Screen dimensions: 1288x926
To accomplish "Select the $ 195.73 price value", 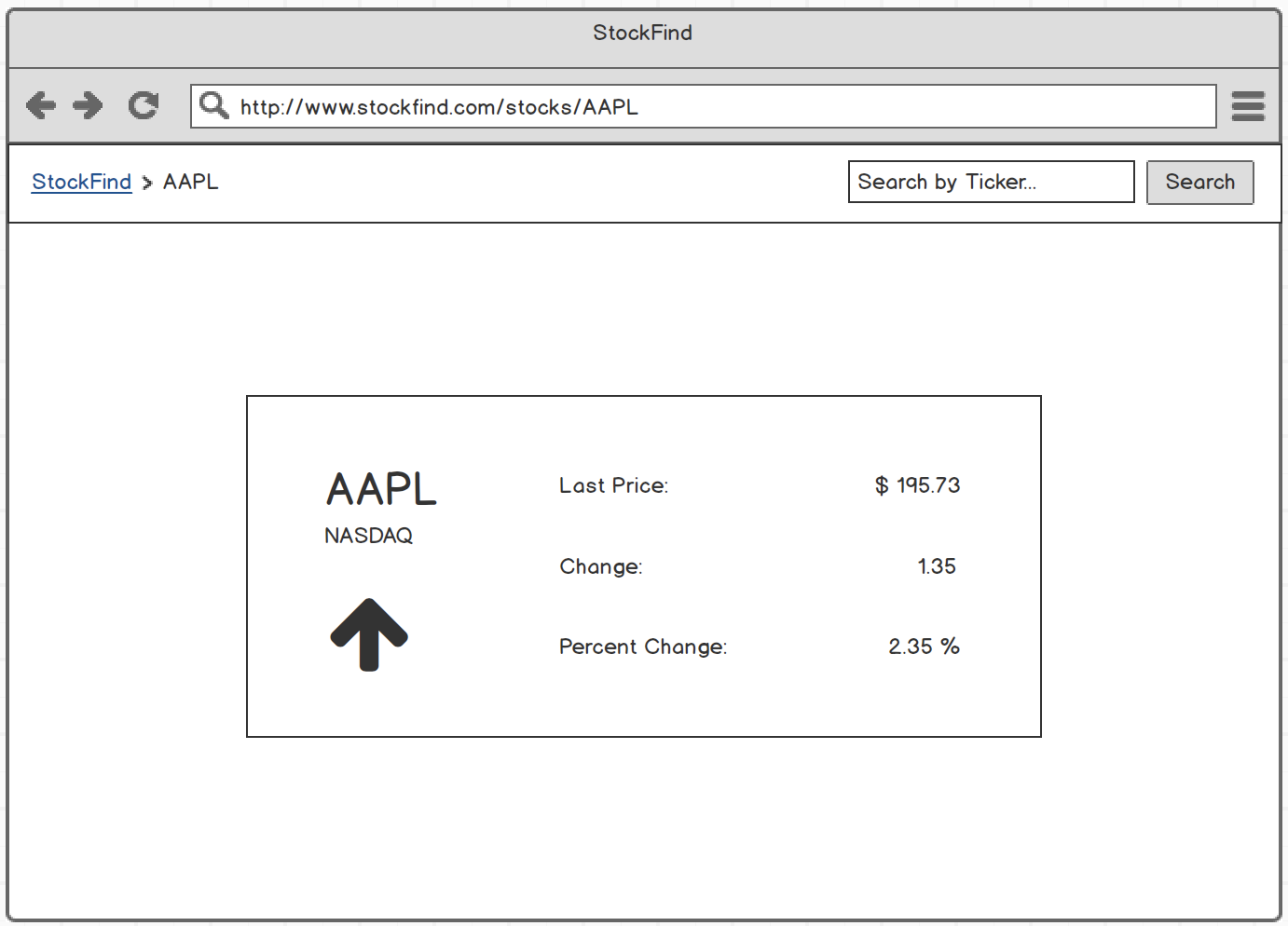I will pyautogui.click(x=917, y=485).
